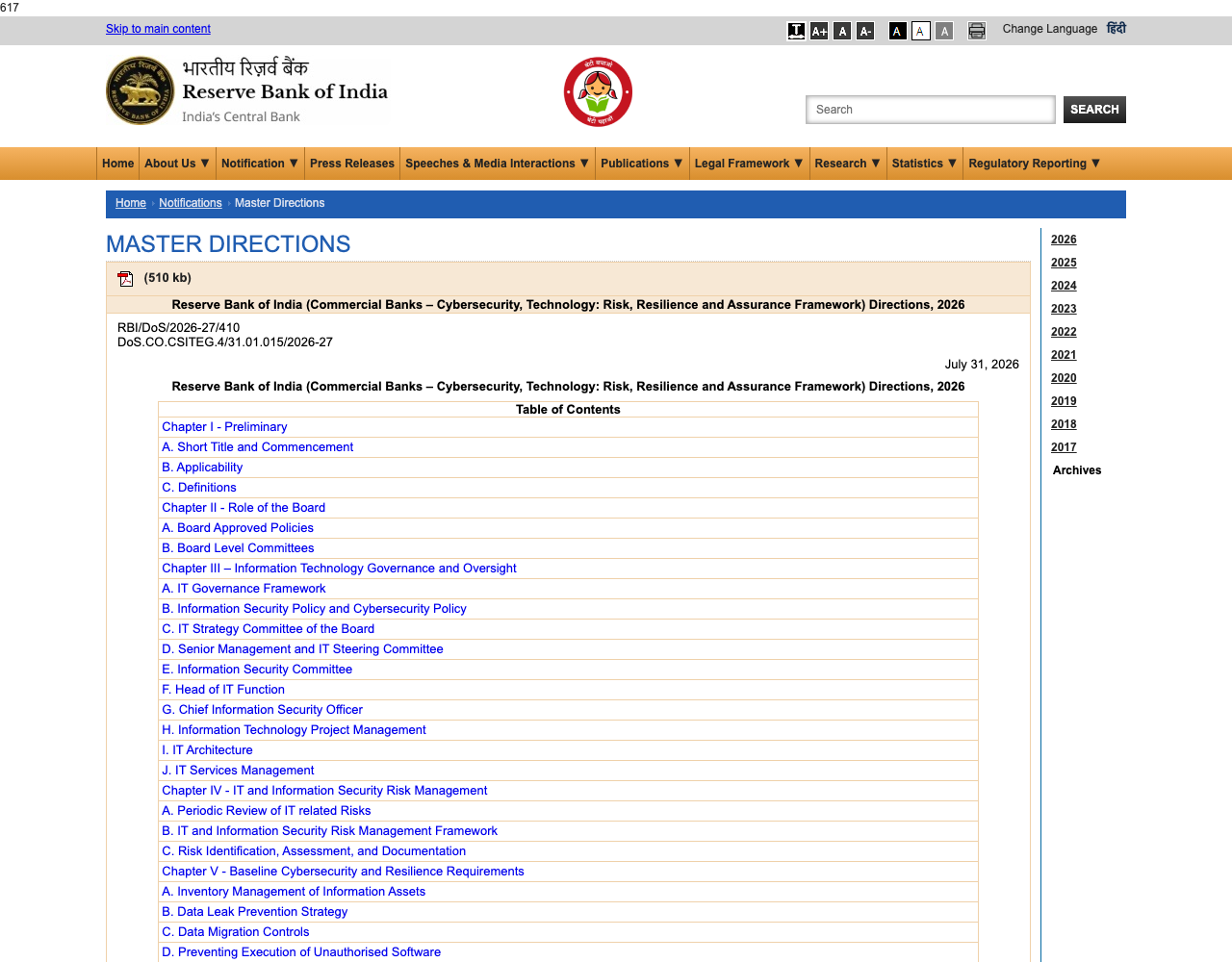The image size is (1232, 962).
Task: Open I. IT Architecture link
Action: click(x=207, y=750)
